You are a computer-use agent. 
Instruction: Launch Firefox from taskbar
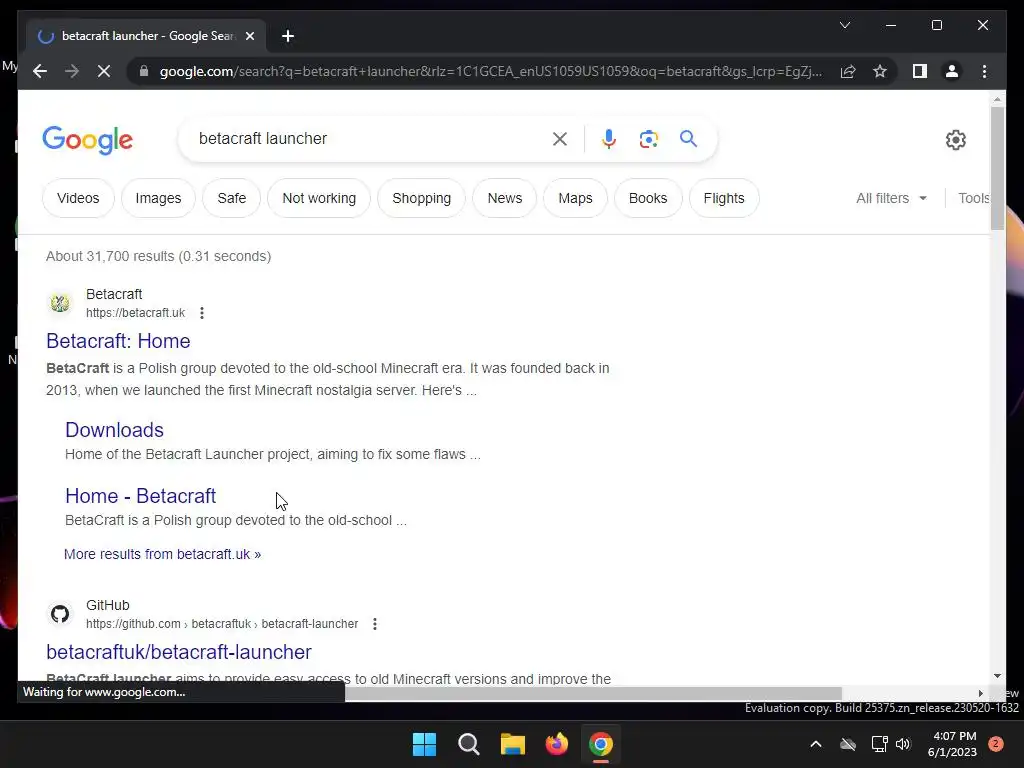pos(556,744)
